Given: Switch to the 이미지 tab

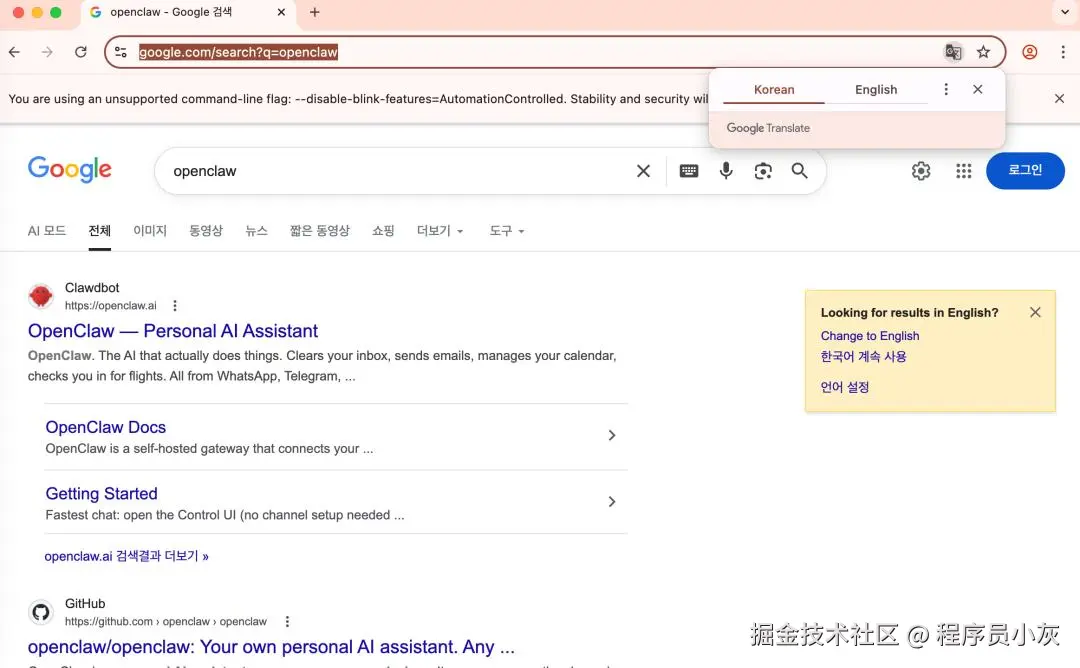Looking at the screenshot, I should point(150,231).
